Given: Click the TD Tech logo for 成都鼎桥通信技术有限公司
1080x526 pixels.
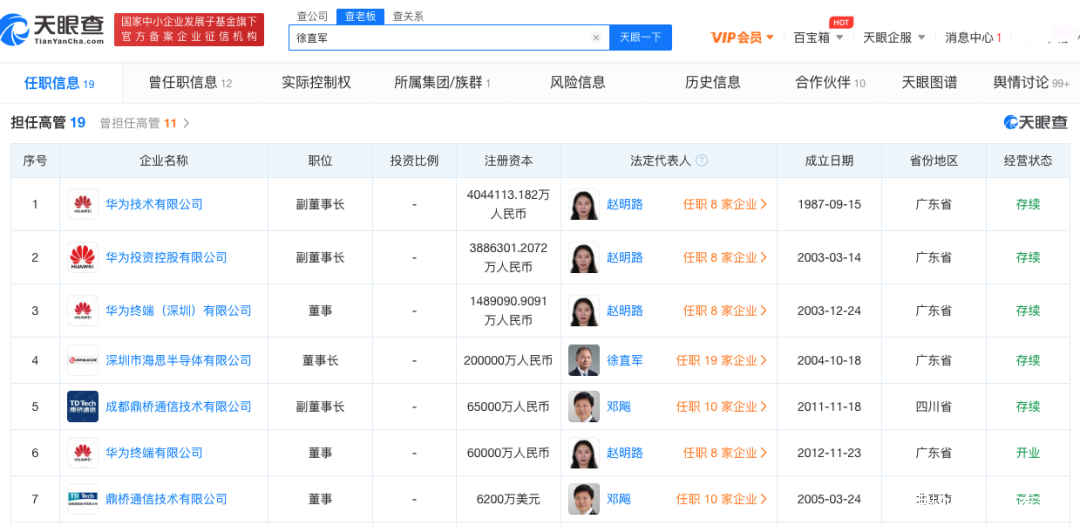Looking at the screenshot, I should pyautogui.click(x=82, y=407).
